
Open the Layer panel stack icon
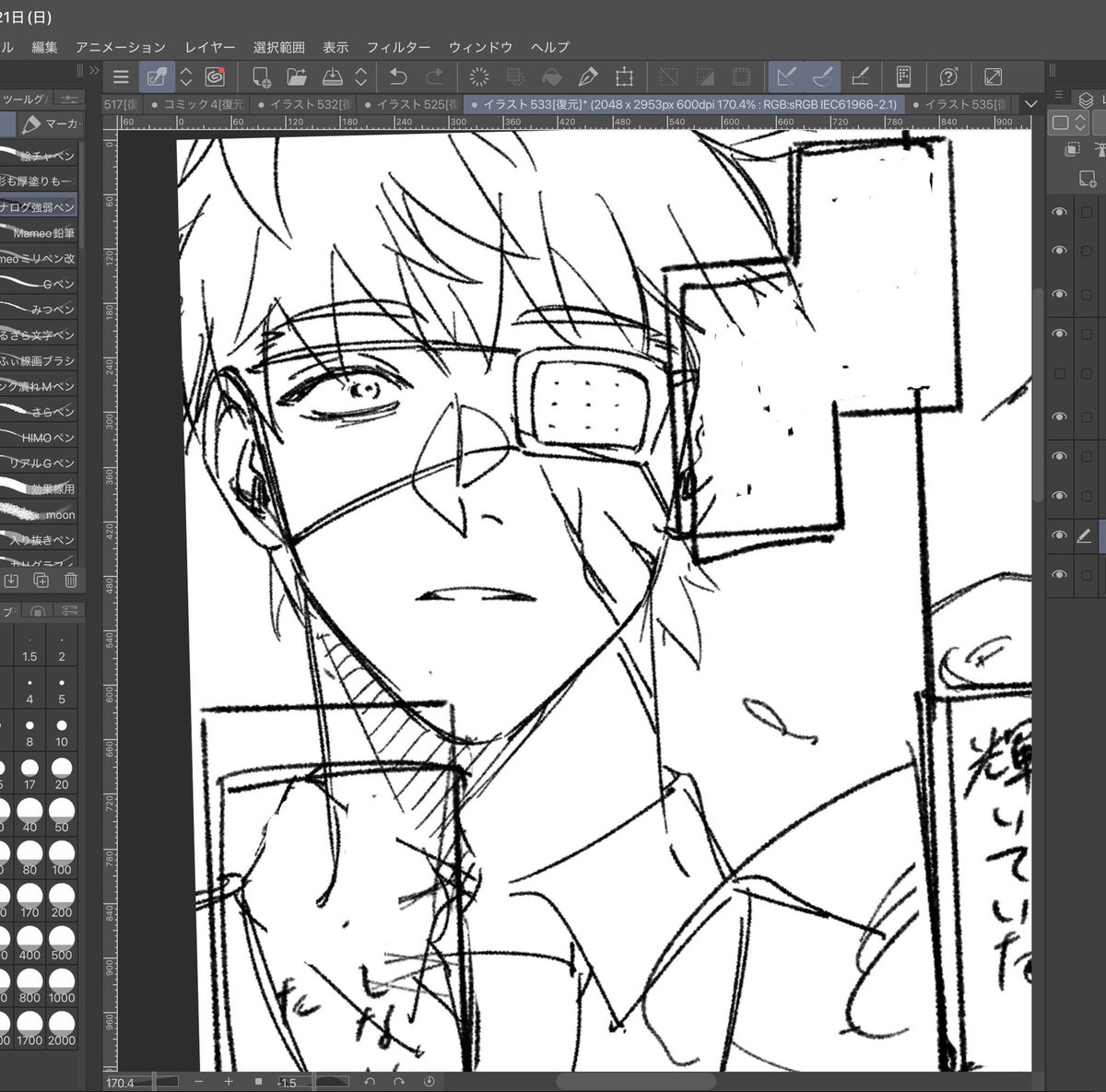point(1085,99)
